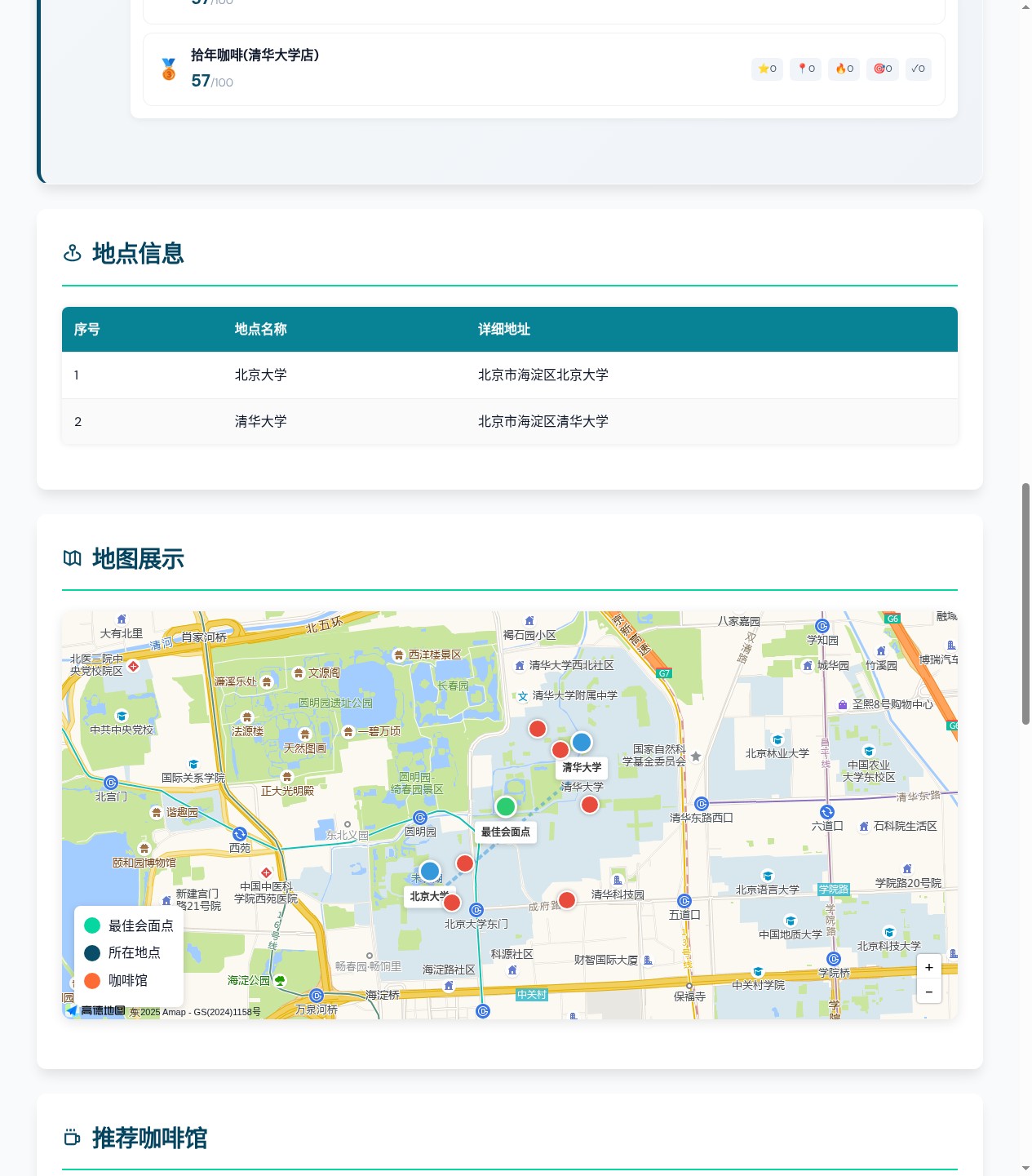Click the 咖啡馆 orange legend swatch
Viewport: 1032px width, 1176px height.
pyautogui.click(x=92, y=980)
